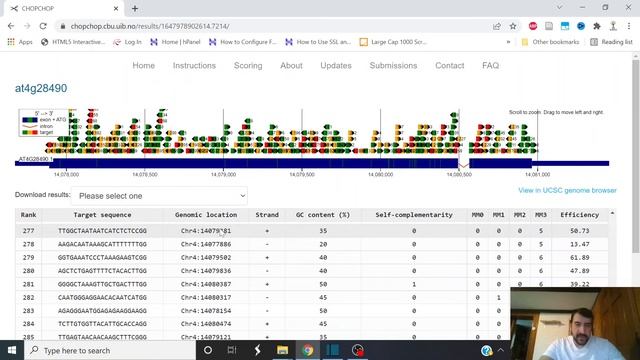Image resolution: width=640 pixels, height=360 pixels.
Task: Switch to Chrome on the taskbar
Action: coord(308,350)
